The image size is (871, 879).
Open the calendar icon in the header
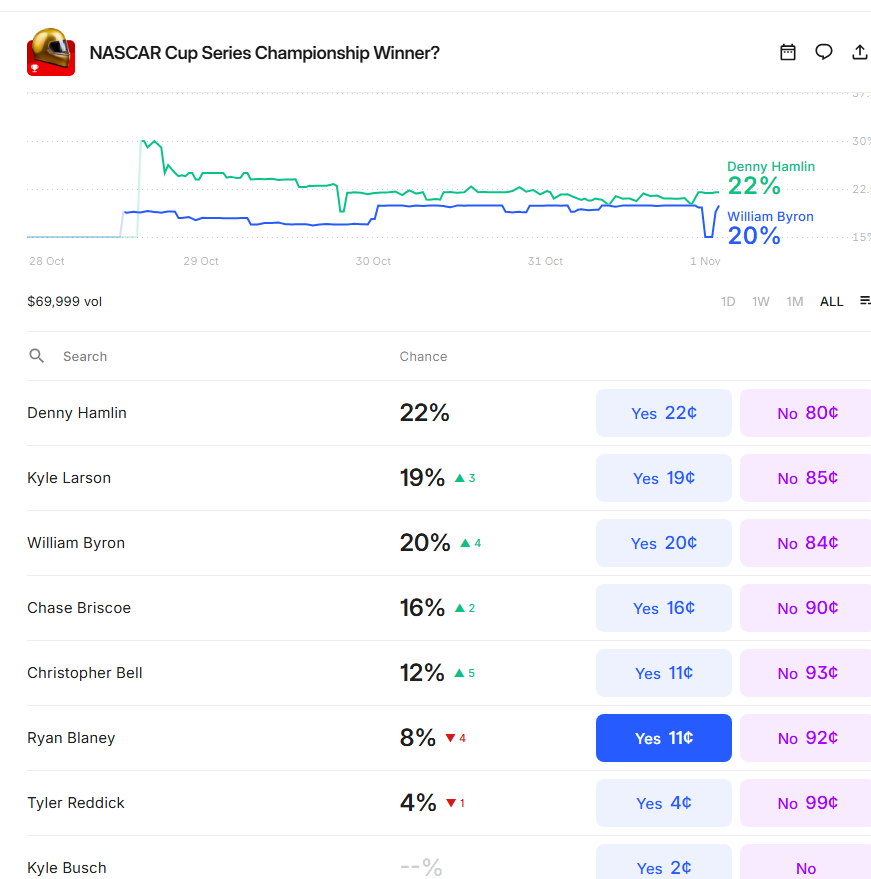788,52
